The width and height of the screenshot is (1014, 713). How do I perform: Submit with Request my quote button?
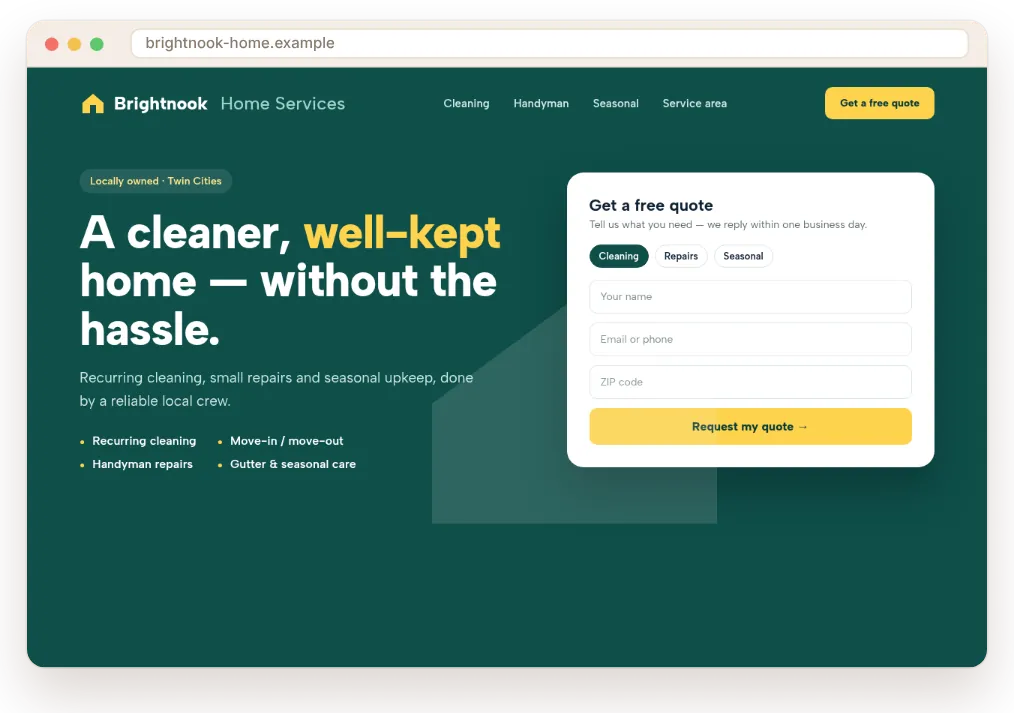pyautogui.click(x=750, y=427)
